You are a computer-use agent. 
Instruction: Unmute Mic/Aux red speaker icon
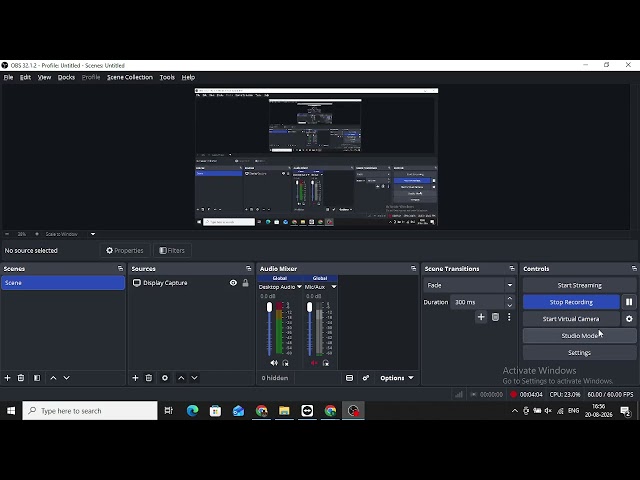(x=314, y=363)
